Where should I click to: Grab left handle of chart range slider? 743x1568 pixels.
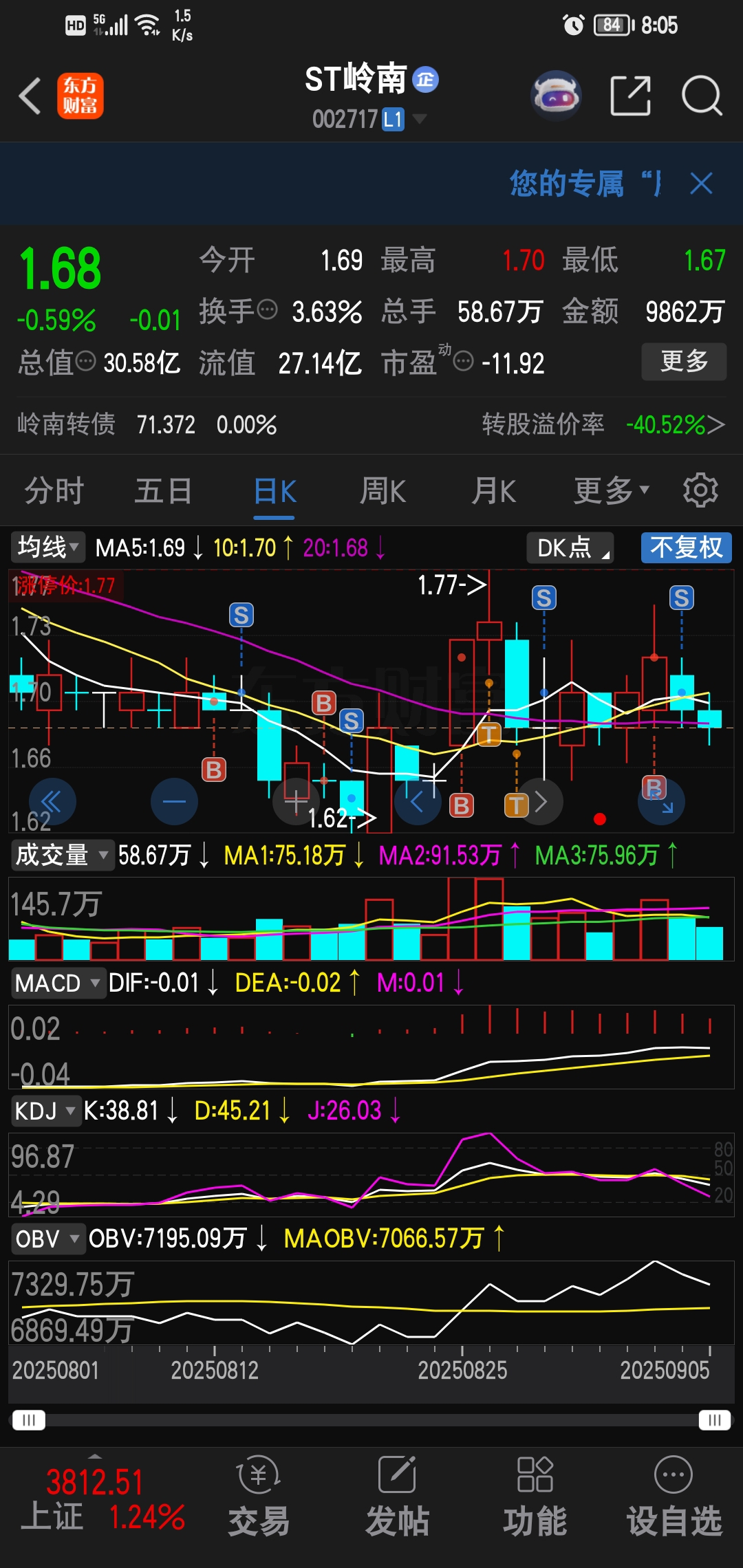pos(28,1420)
